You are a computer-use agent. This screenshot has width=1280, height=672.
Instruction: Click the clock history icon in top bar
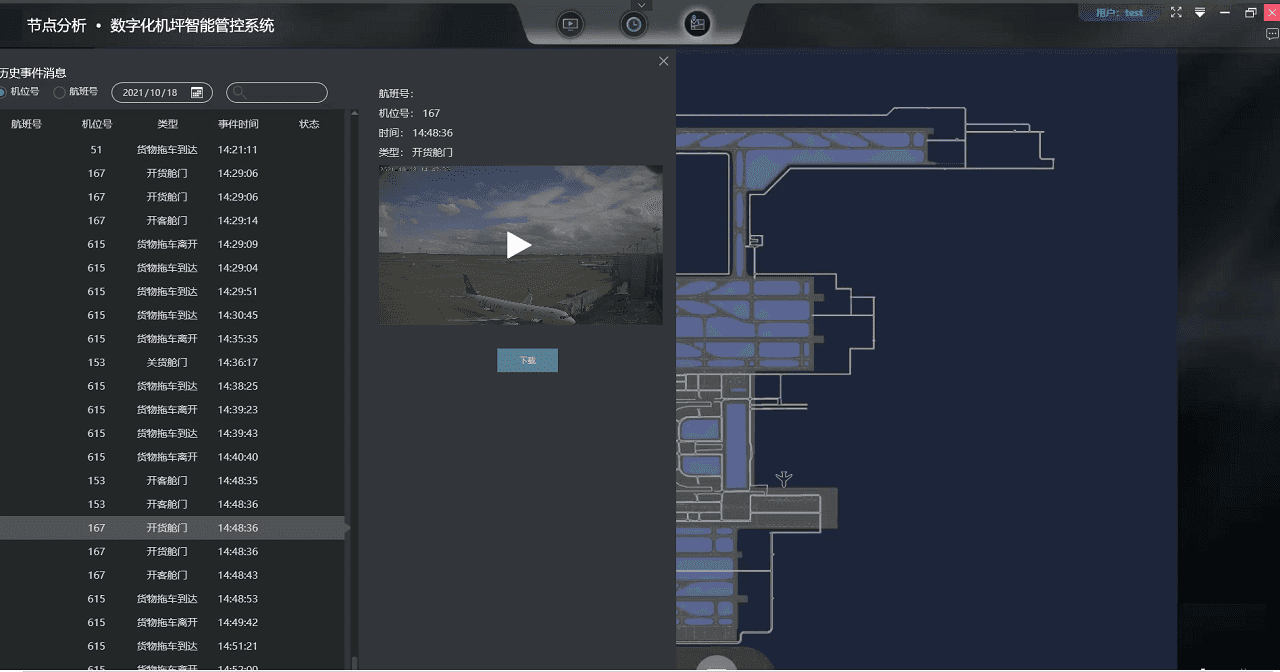point(633,24)
